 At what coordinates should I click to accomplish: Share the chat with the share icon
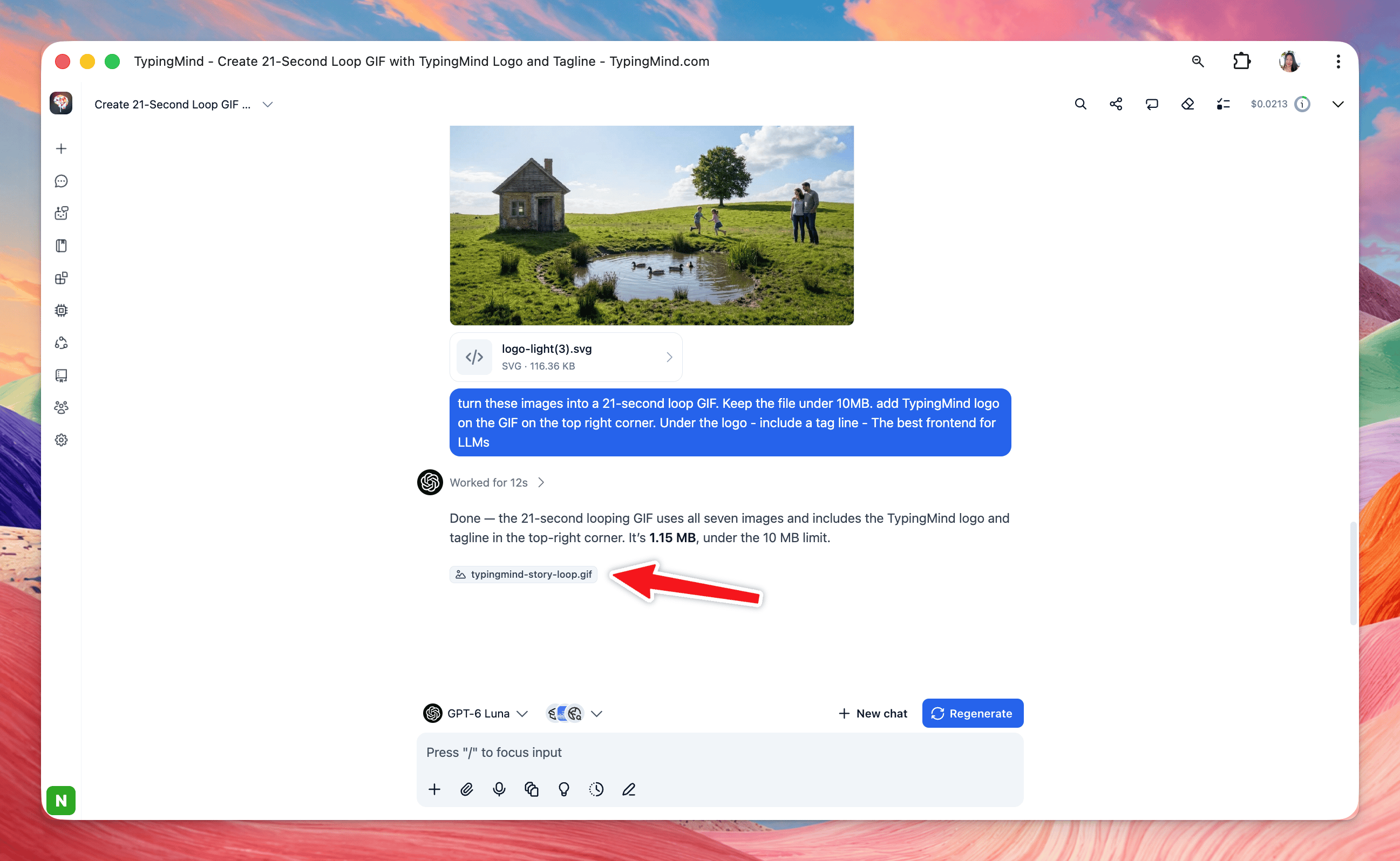point(1116,104)
